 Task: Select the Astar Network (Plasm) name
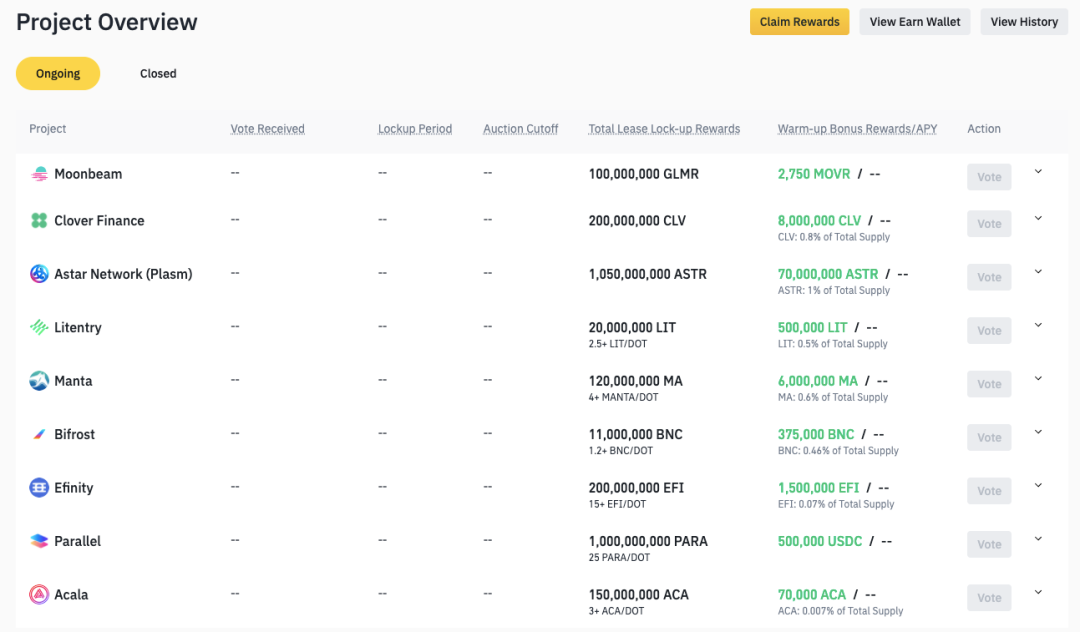pyautogui.click(x=123, y=274)
